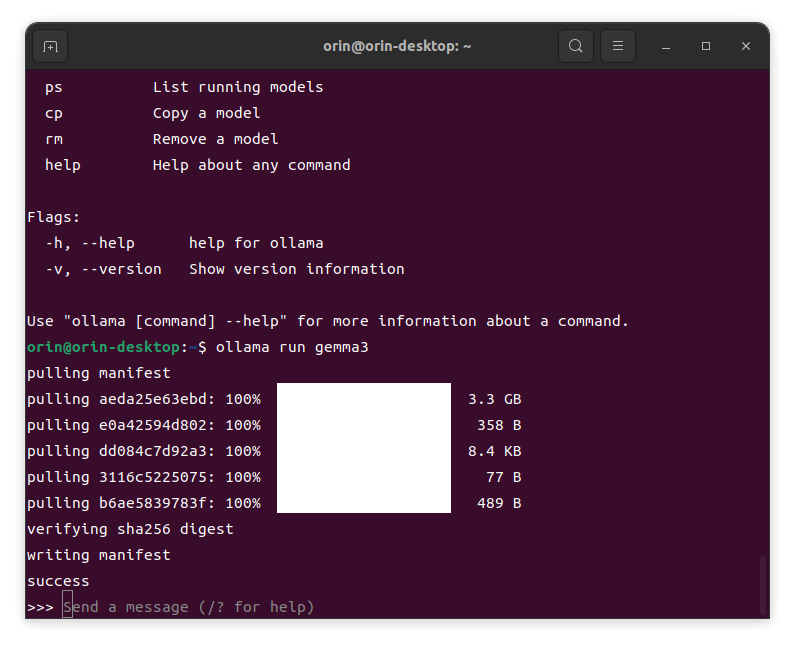The height and width of the screenshot is (647, 795).
Task: Click the 3.3 GB download size
Action: pyautogui.click(x=494, y=399)
